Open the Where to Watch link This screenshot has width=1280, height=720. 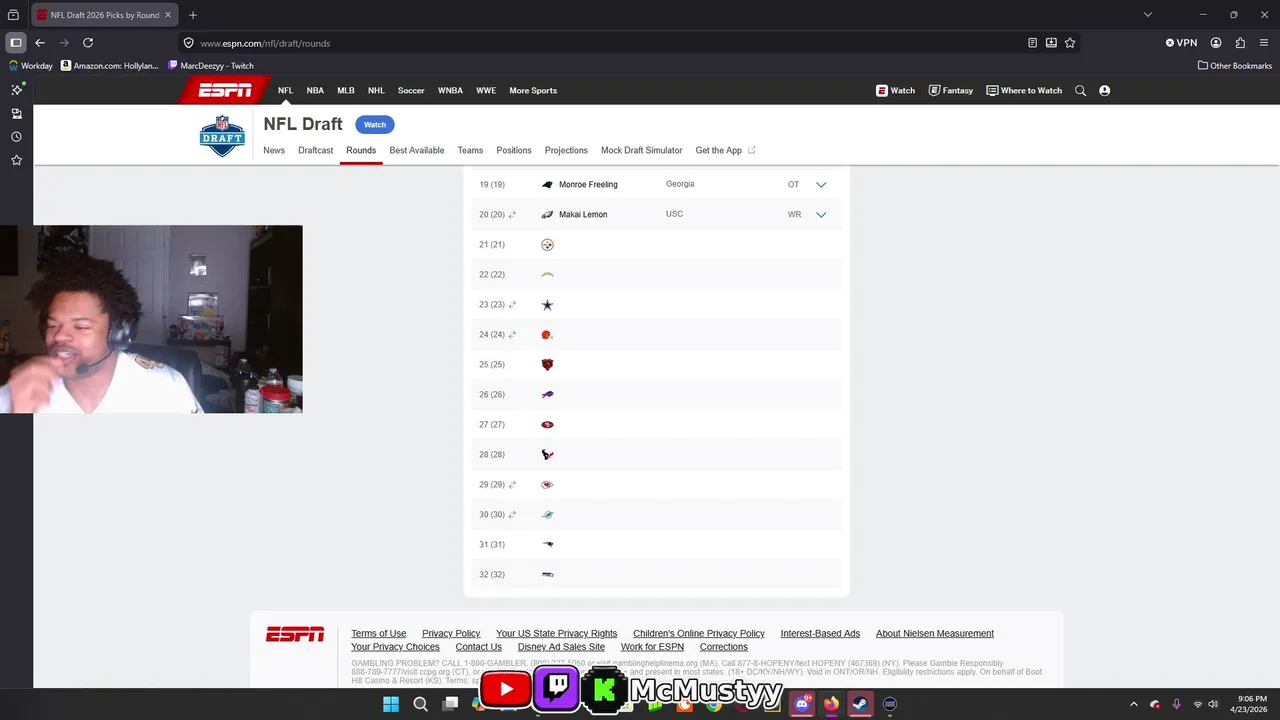pyautogui.click(x=1024, y=90)
